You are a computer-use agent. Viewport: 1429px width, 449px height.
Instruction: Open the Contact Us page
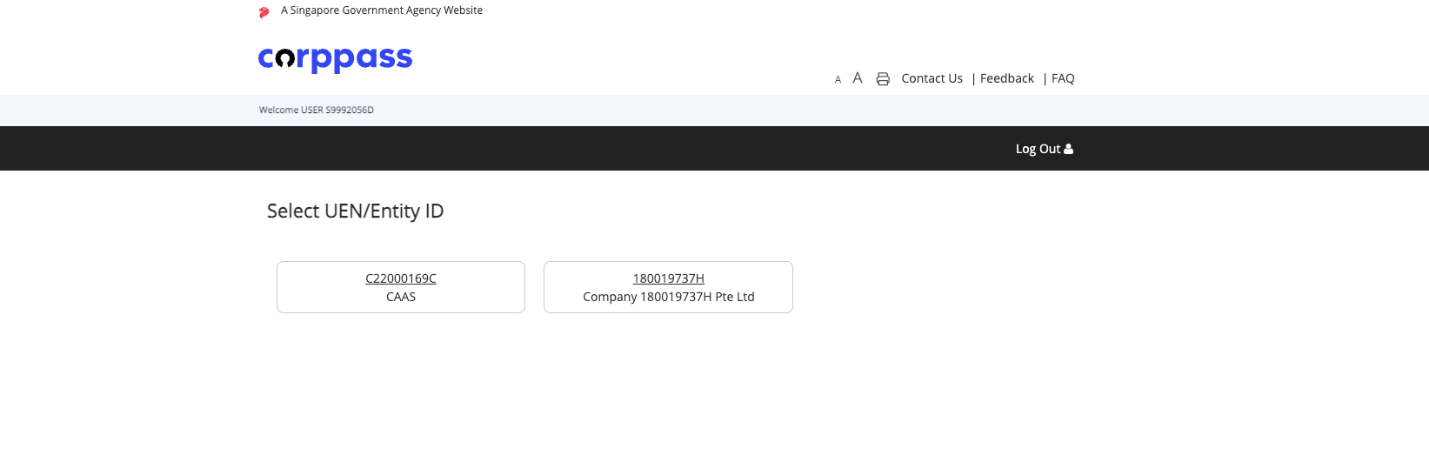[x=932, y=78]
